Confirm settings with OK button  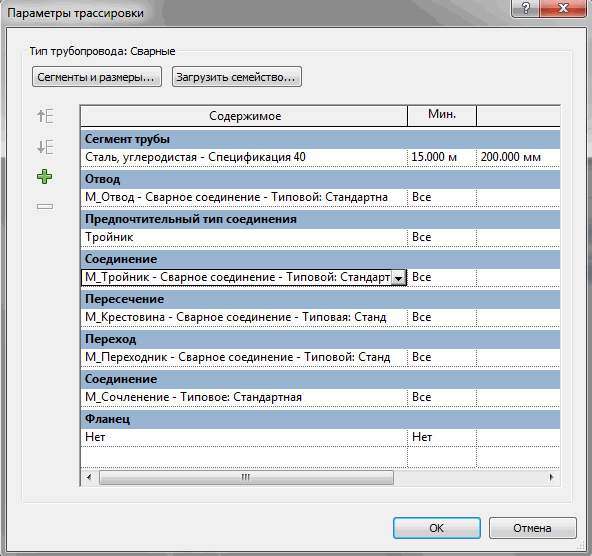[x=437, y=528]
